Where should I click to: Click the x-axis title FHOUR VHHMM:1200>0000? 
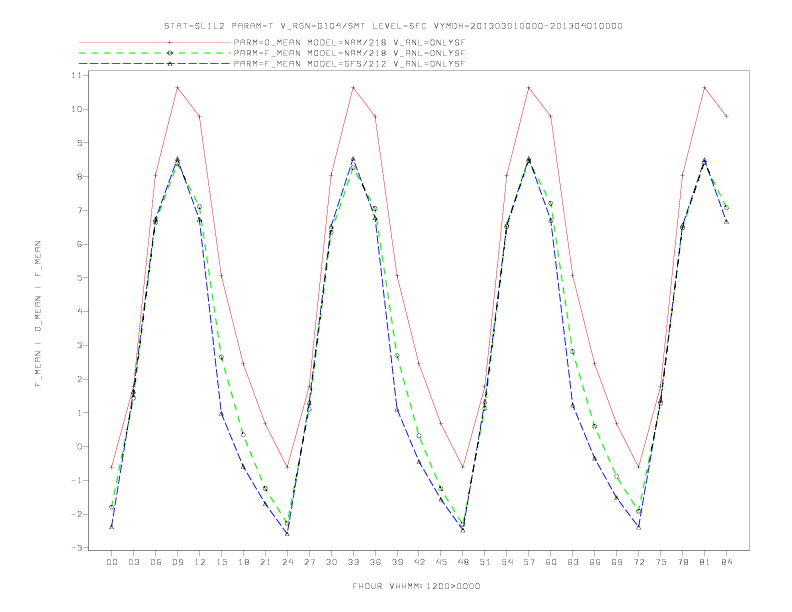point(416,586)
